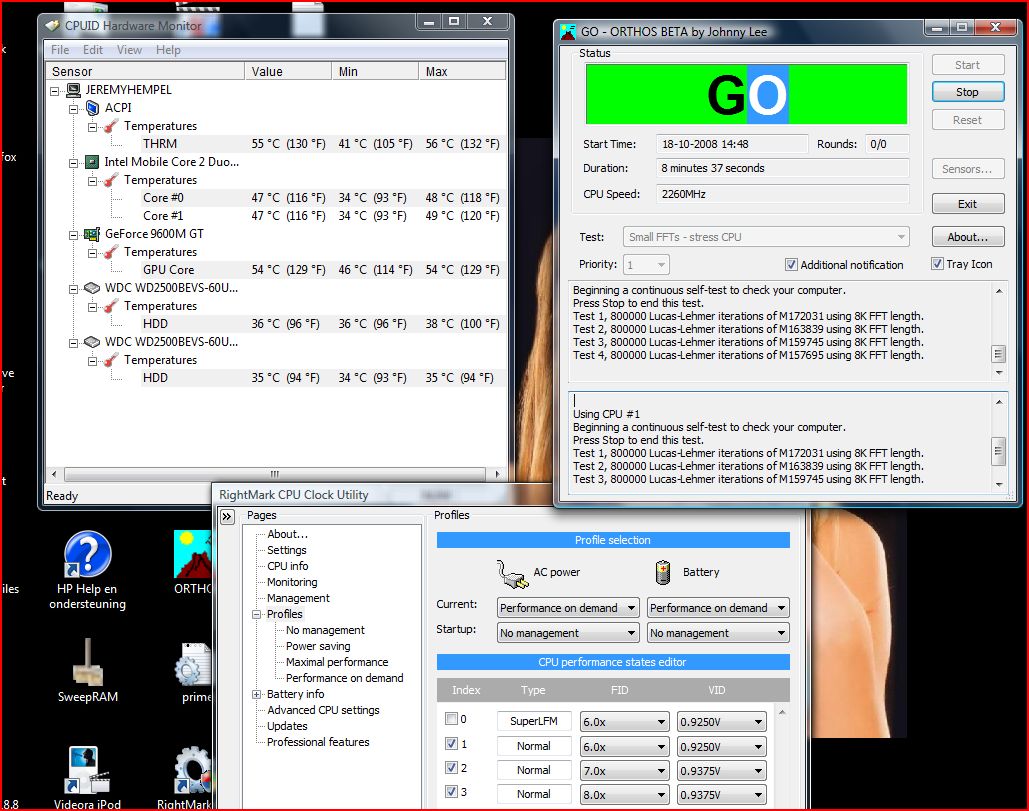Screen dimensions: 1029x811
Task: Click the CPUID Hardware Monitor title bar icon
Action: 52,26
